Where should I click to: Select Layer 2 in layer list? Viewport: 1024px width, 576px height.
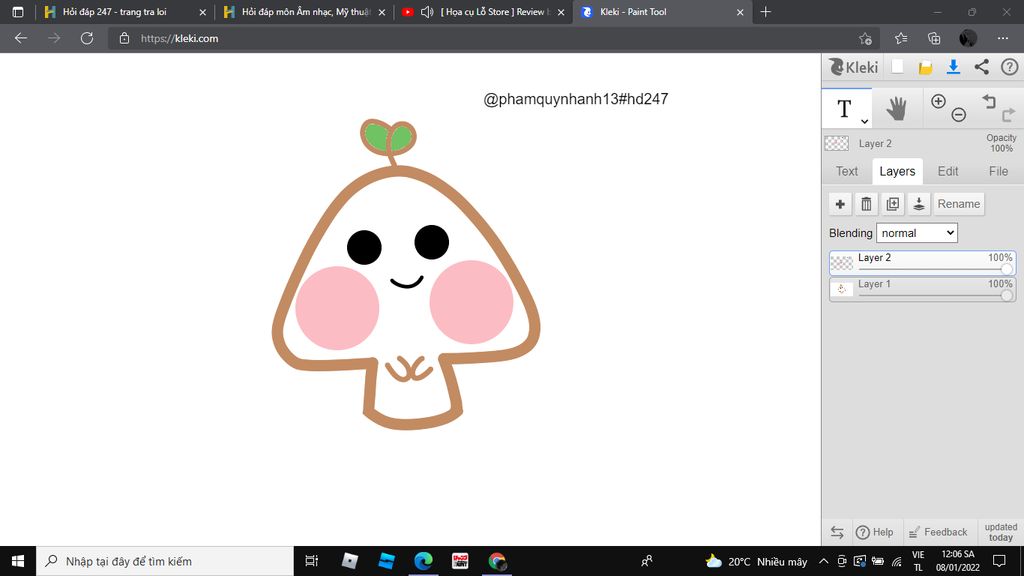click(922, 263)
